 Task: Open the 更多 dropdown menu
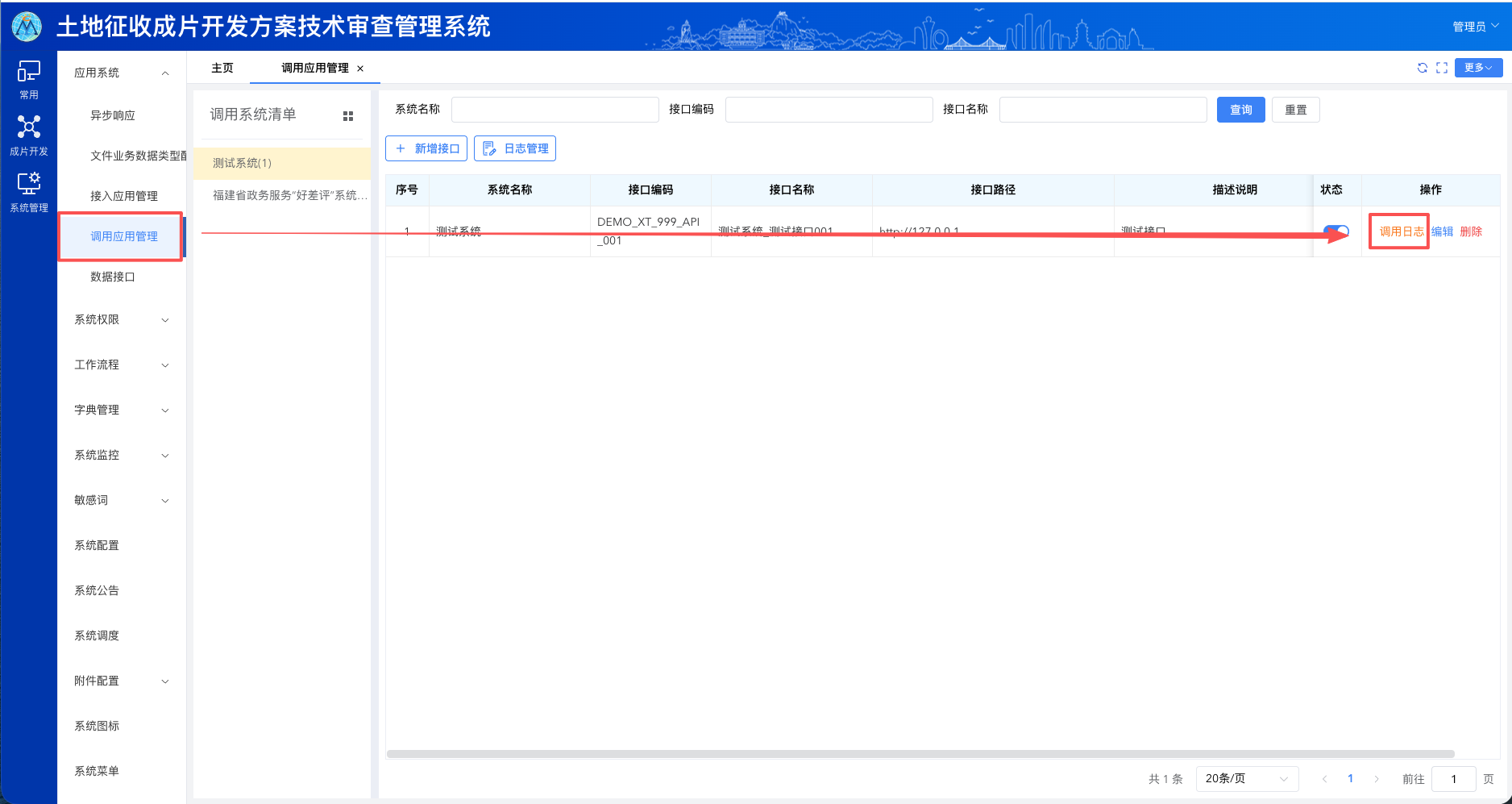[x=1478, y=68]
